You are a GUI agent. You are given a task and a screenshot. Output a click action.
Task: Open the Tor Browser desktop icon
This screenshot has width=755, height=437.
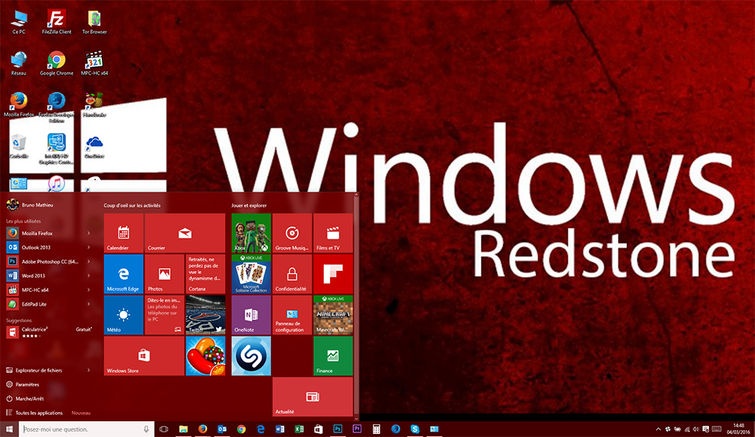click(x=94, y=22)
